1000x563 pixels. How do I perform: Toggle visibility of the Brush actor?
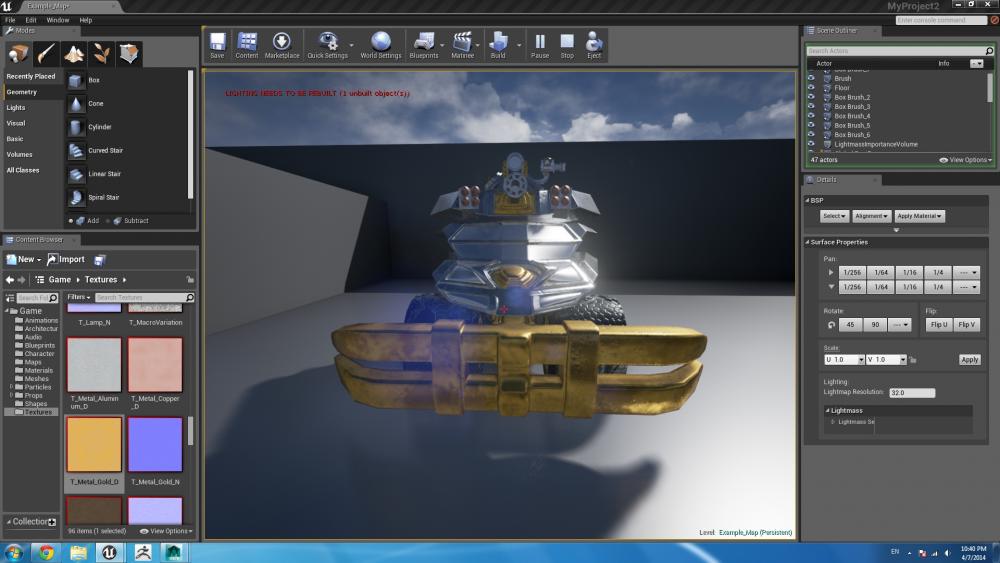click(x=811, y=78)
